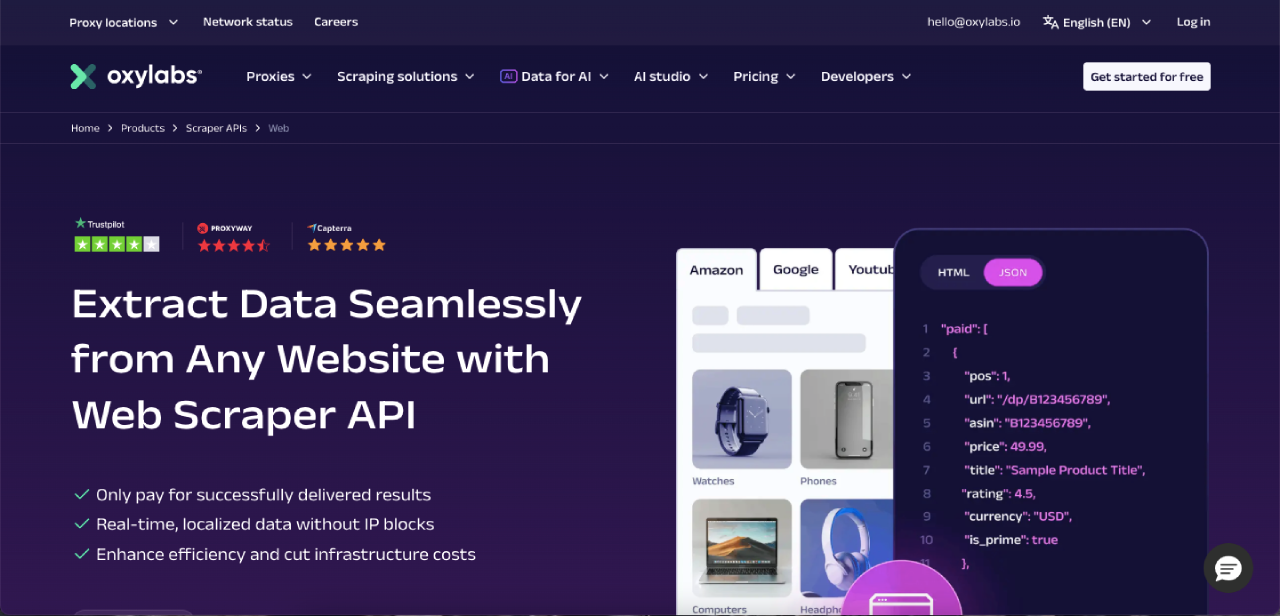Image resolution: width=1280 pixels, height=616 pixels.
Task: Click the Trustpilot star rating badge
Action: pos(117,235)
